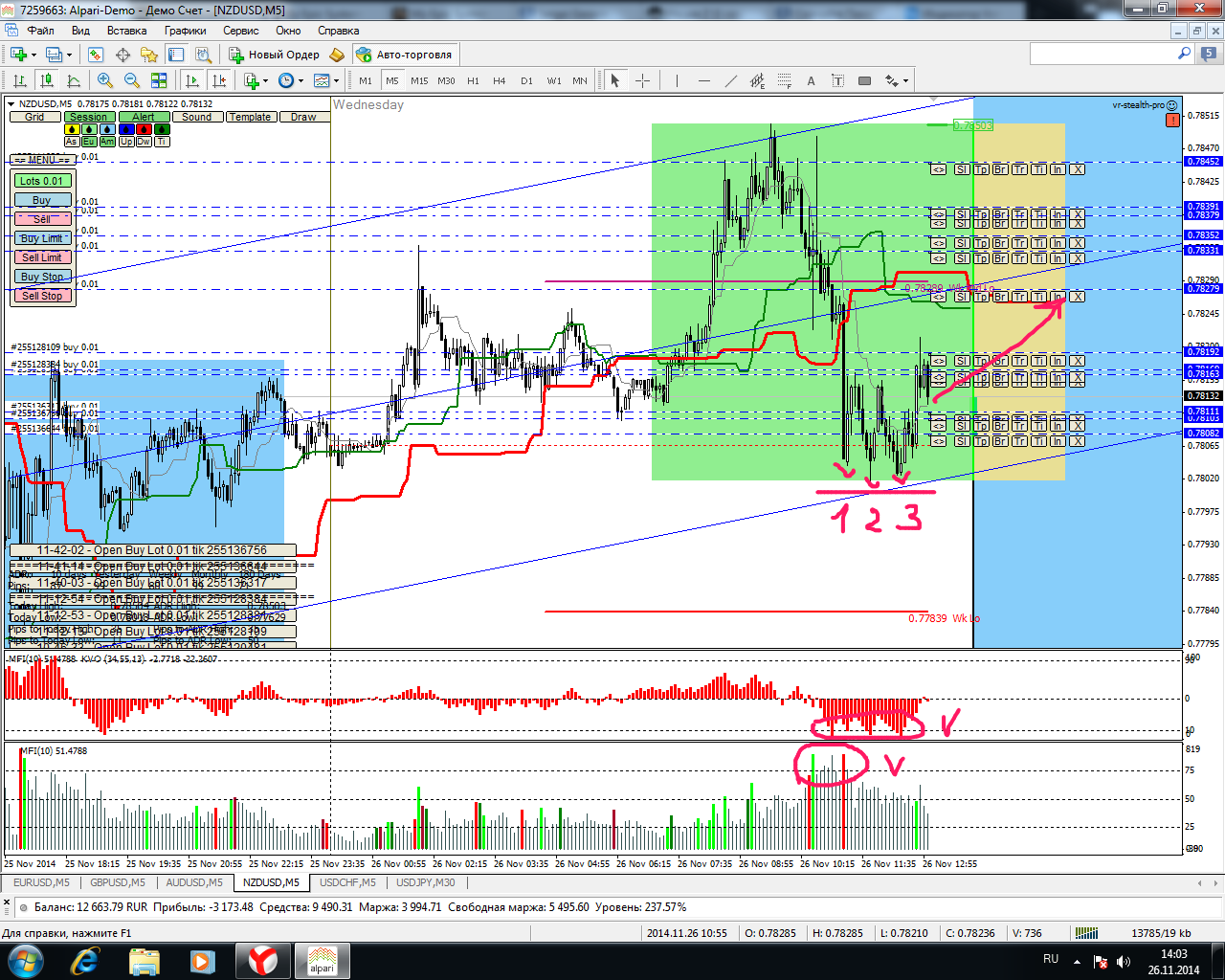The height and width of the screenshot is (980, 1225).
Task: Draw a horizontal line
Action: pos(704,80)
